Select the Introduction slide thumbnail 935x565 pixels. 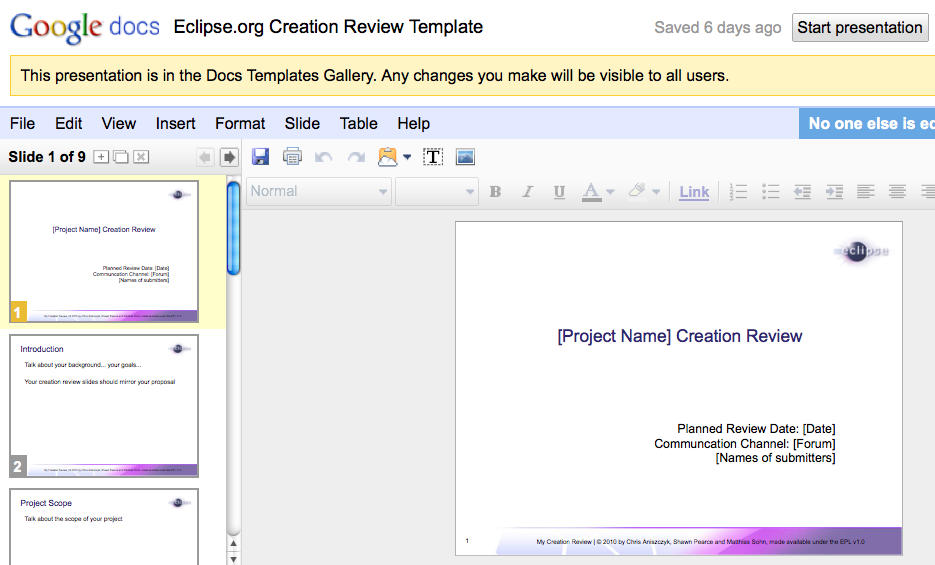point(104,406)
